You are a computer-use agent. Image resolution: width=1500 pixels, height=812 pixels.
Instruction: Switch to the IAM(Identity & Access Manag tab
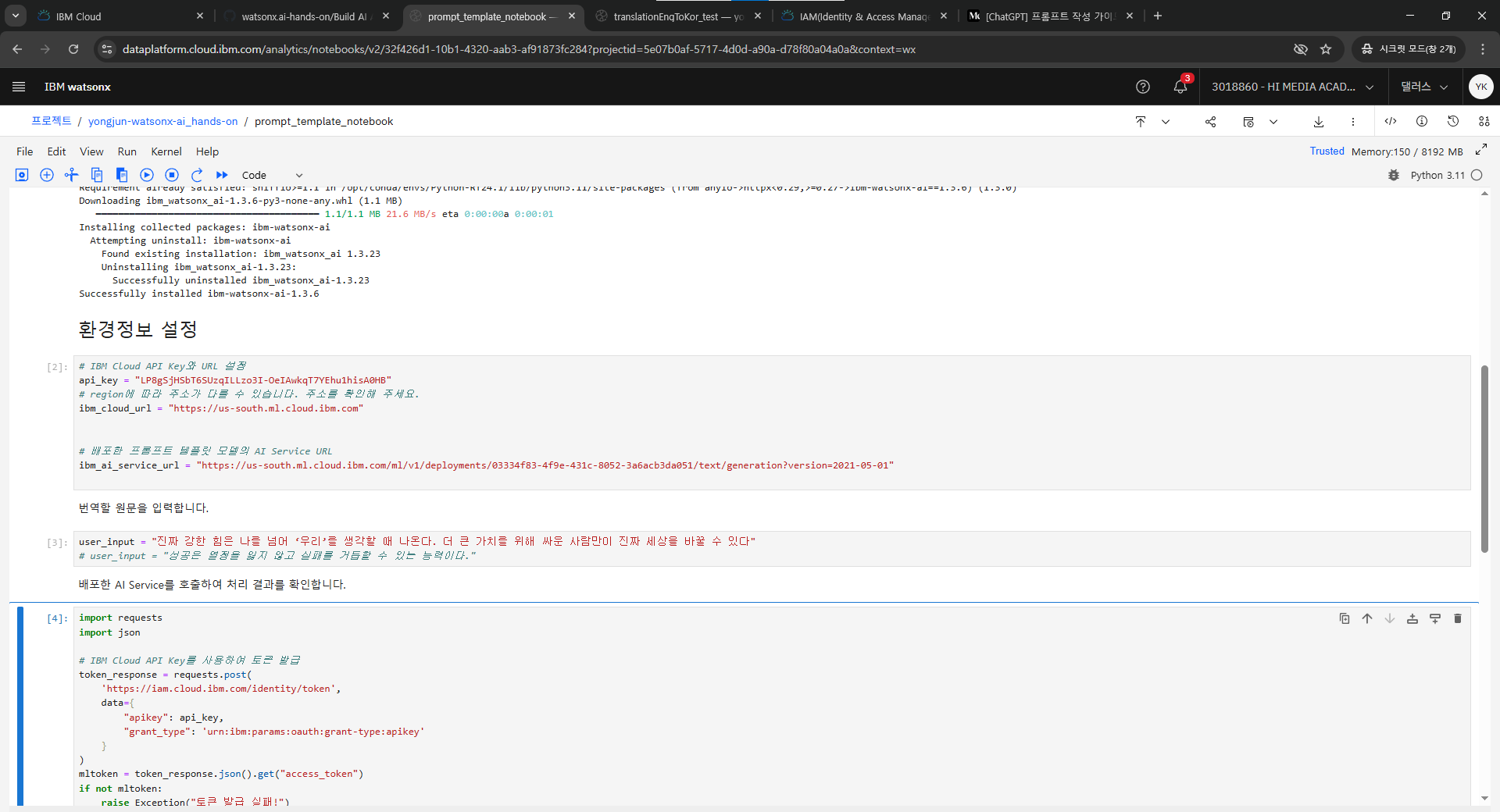click(865, 16)
